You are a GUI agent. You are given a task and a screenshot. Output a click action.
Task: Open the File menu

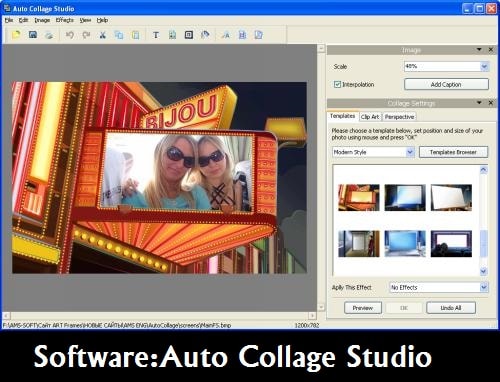[x=9, y=20]
